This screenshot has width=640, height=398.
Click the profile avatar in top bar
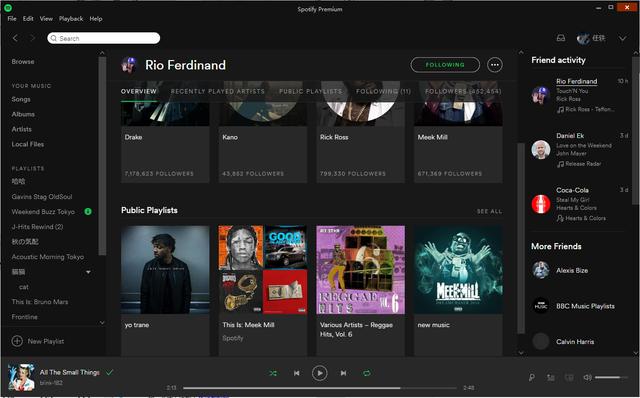(583, 38)
